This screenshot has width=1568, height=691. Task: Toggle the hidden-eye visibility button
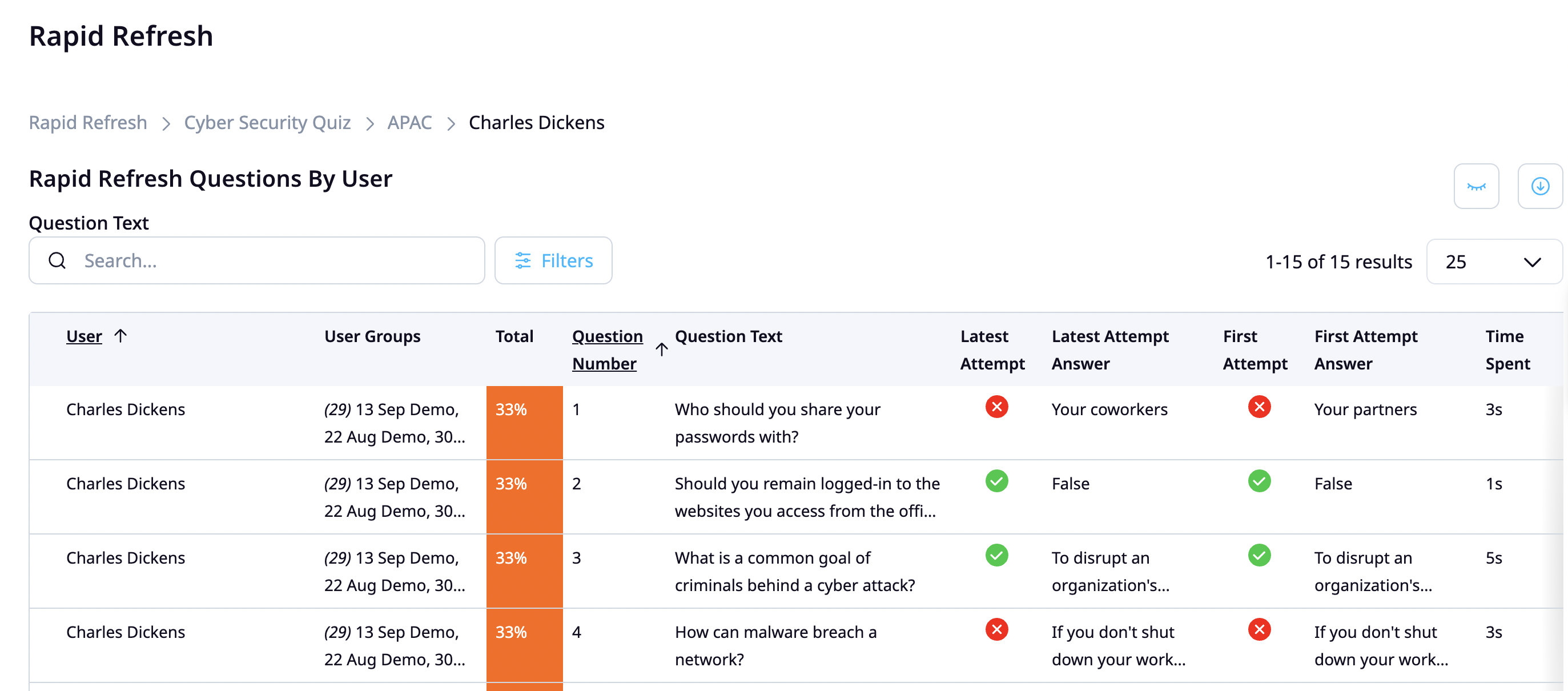tap(1475, 186)
